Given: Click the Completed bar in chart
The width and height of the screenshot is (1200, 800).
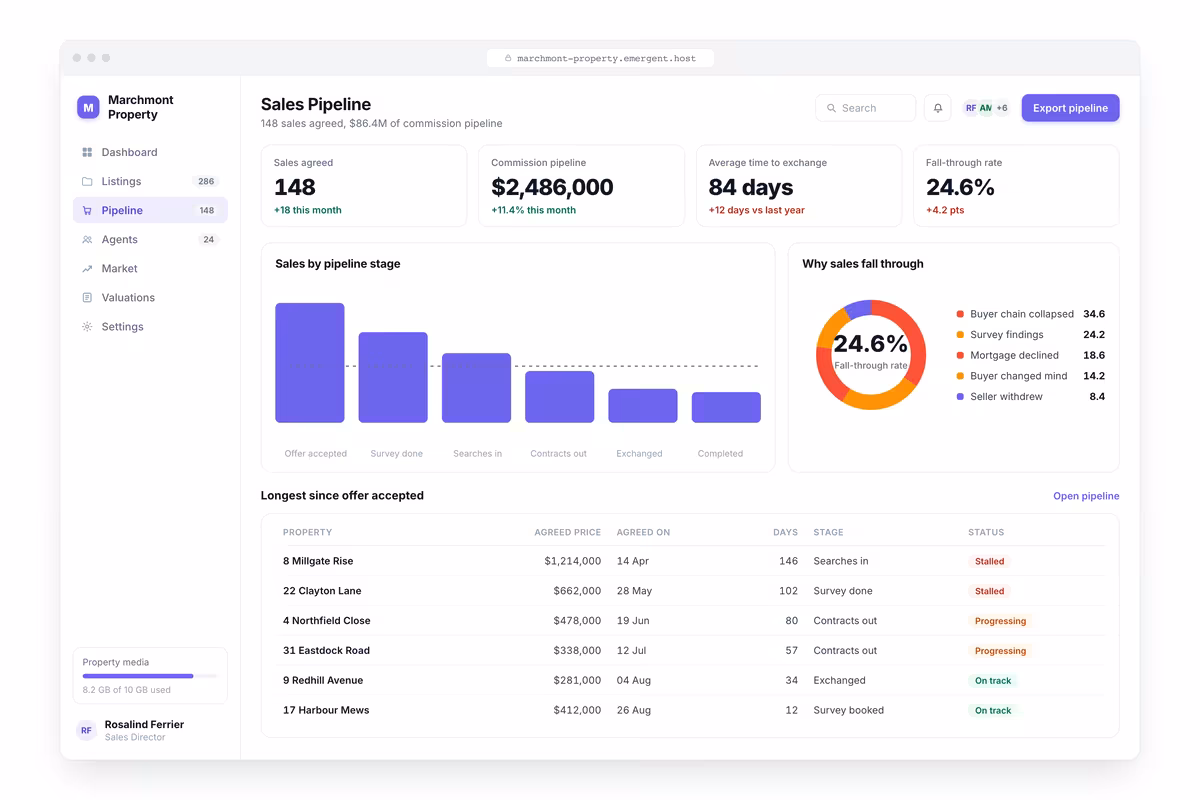Looking at the screenshot, I should point(726,407).
